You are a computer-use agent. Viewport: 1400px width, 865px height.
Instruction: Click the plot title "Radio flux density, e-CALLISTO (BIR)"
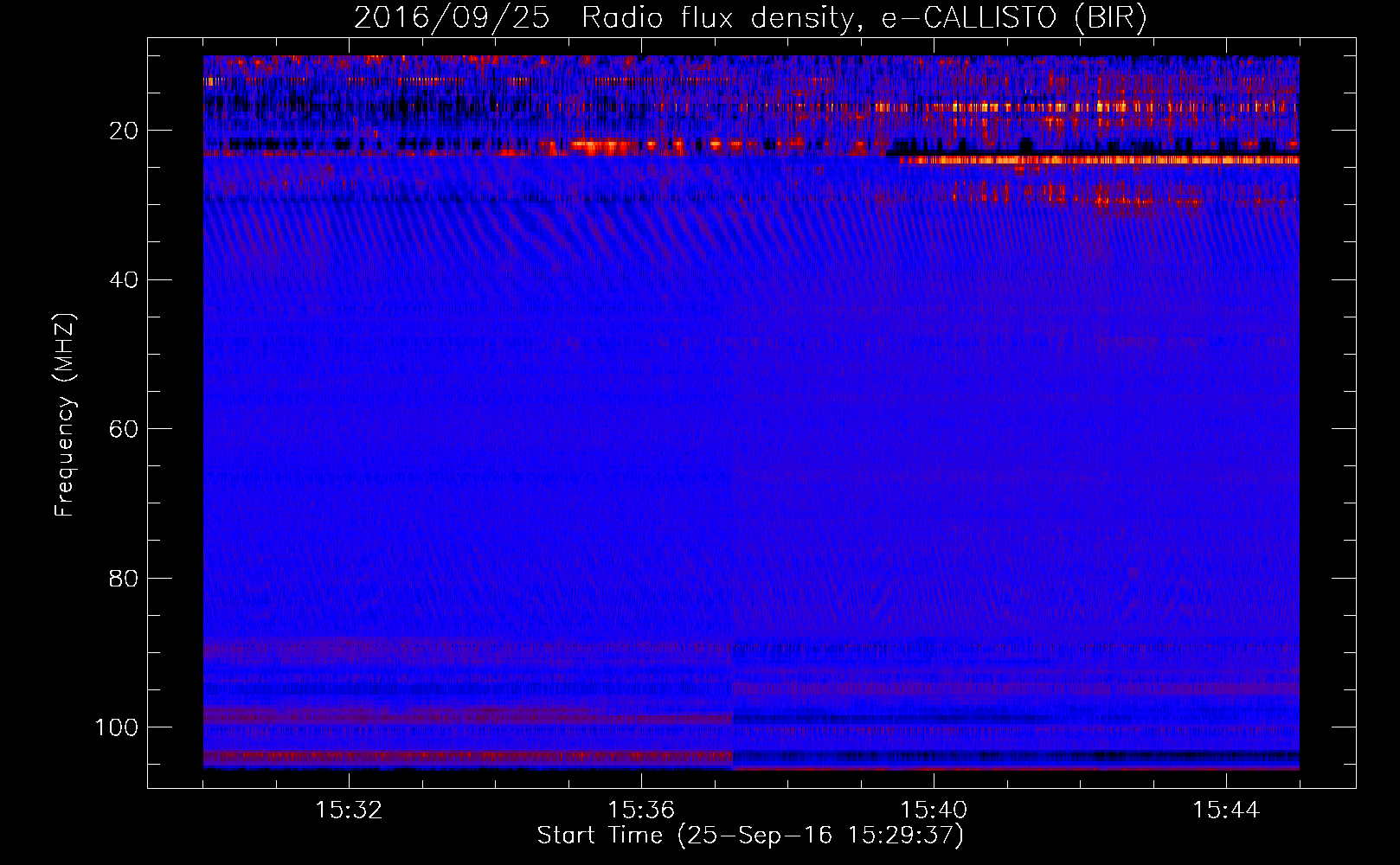tap(864, 18)
